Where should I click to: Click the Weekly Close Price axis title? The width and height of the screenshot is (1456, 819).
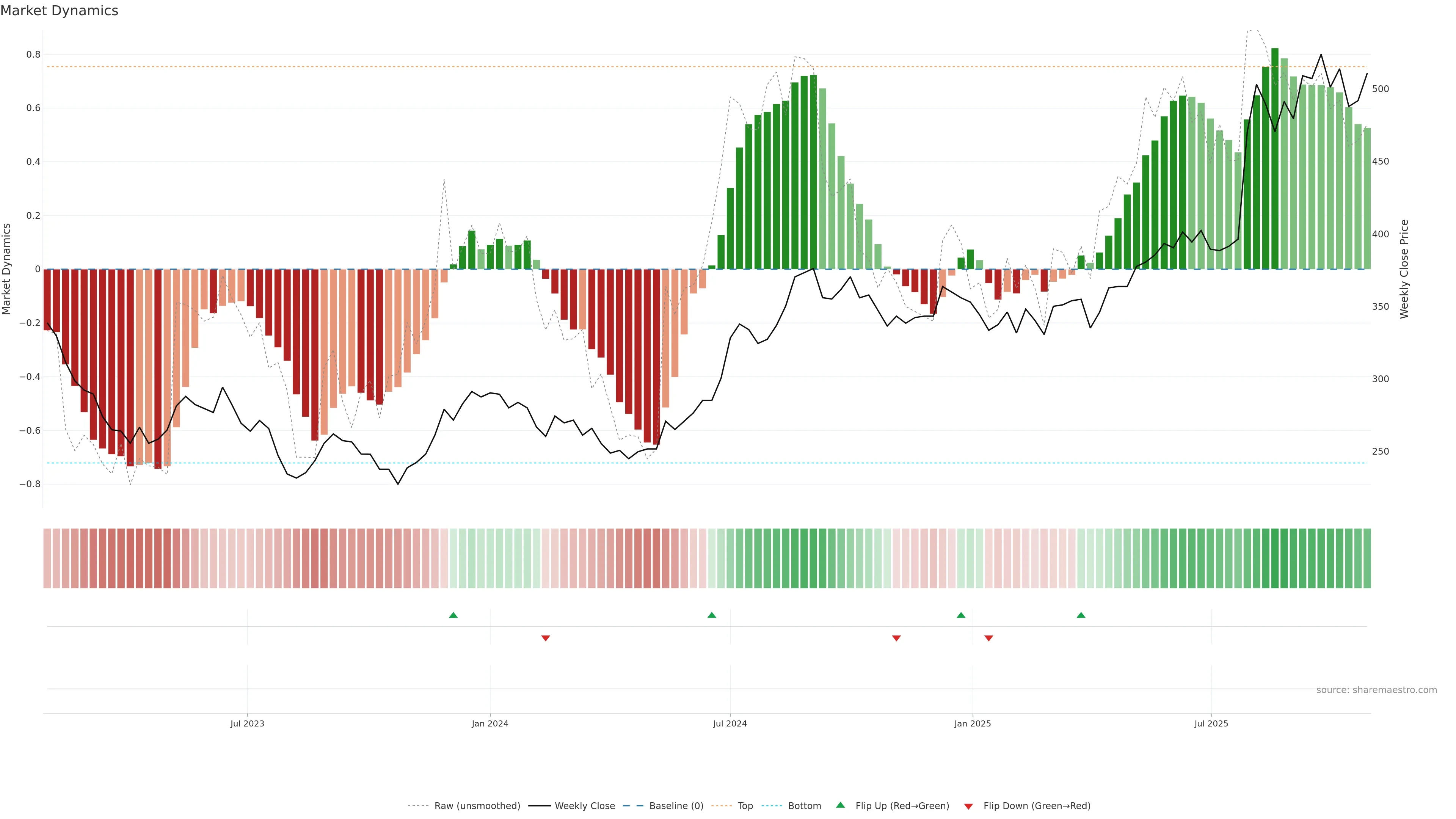click(x=1404, y=269)
